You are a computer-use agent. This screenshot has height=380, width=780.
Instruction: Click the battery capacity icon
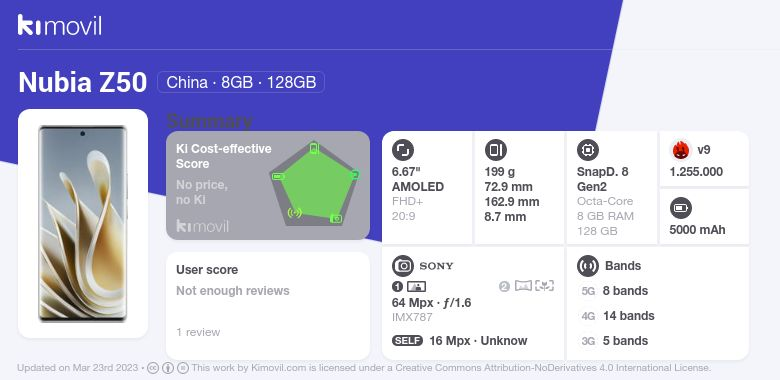tap(681, 208)
